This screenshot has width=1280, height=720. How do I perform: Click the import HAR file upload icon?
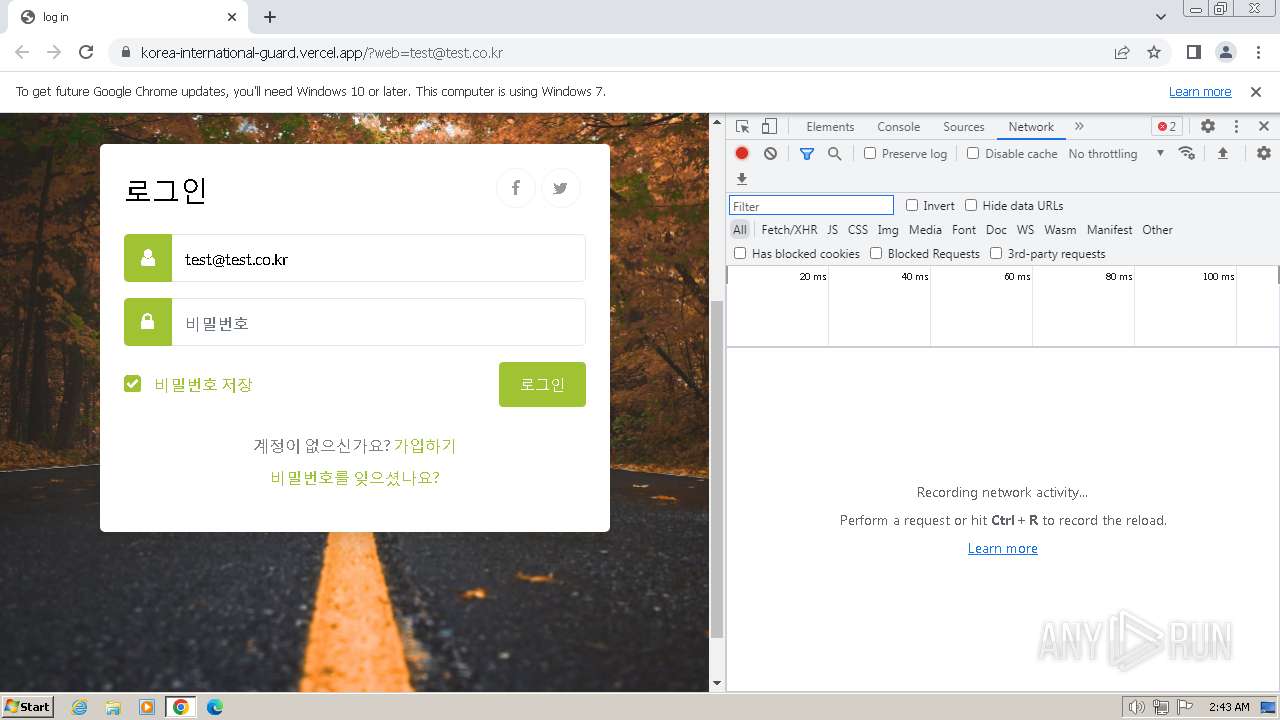pyautogui.click(x=1222, y=153)
